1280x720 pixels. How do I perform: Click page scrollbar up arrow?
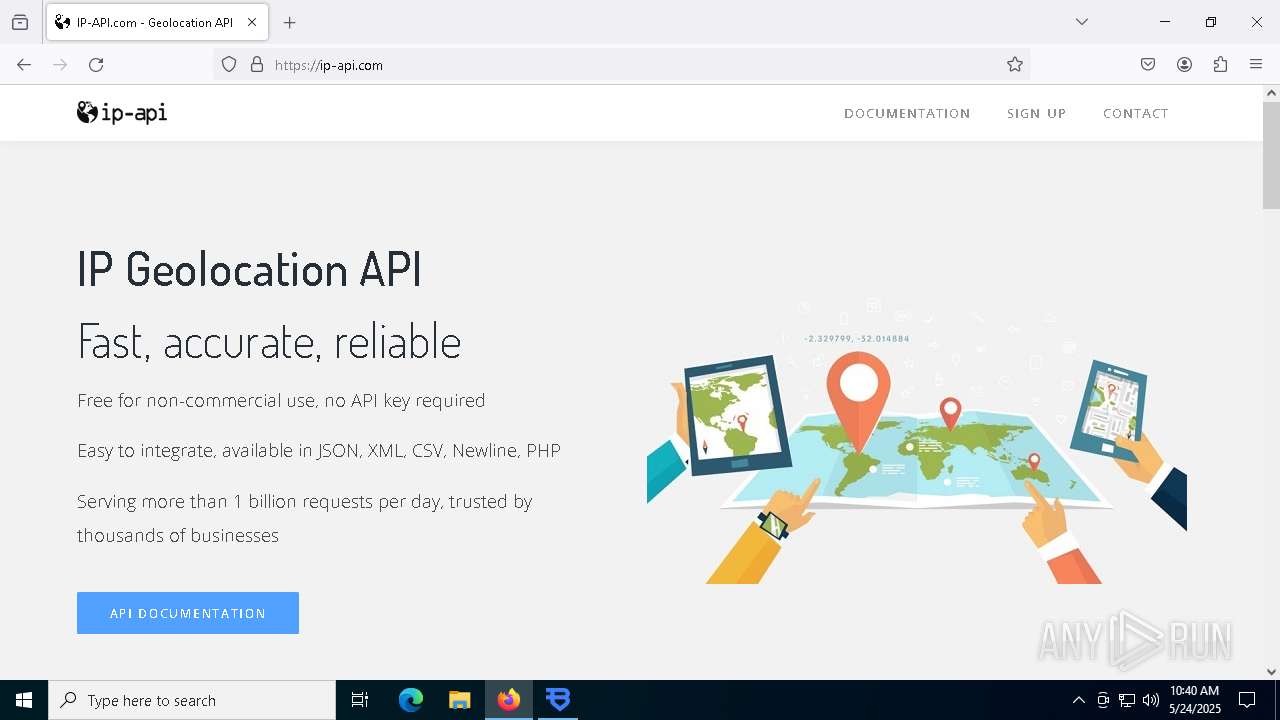(1271, 93)
